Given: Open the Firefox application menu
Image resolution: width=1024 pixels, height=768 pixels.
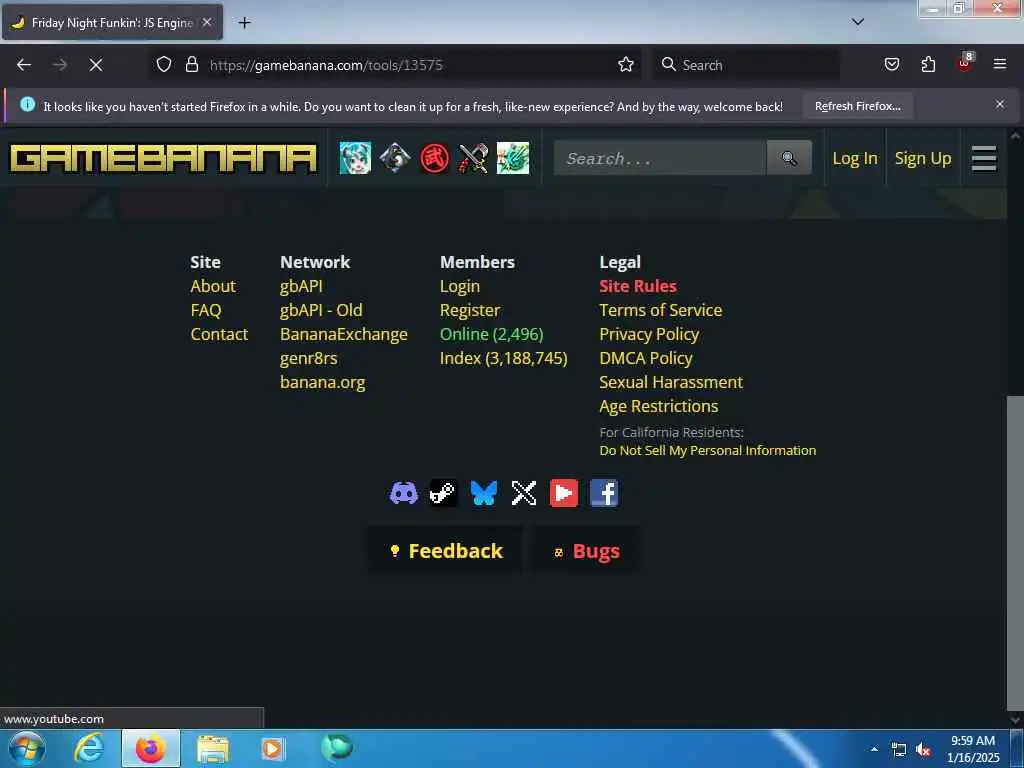Looking at the screenshot, I should coord(1000,64).
